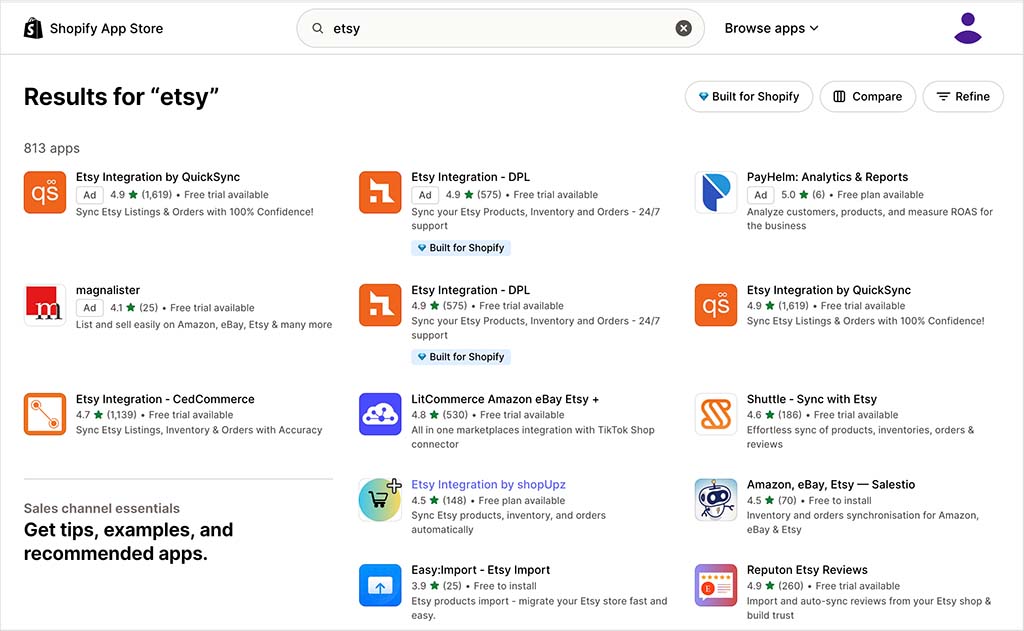Open the Refine filters button
The width and height of the screenshot is (1024, 631).
pos(963,97)
